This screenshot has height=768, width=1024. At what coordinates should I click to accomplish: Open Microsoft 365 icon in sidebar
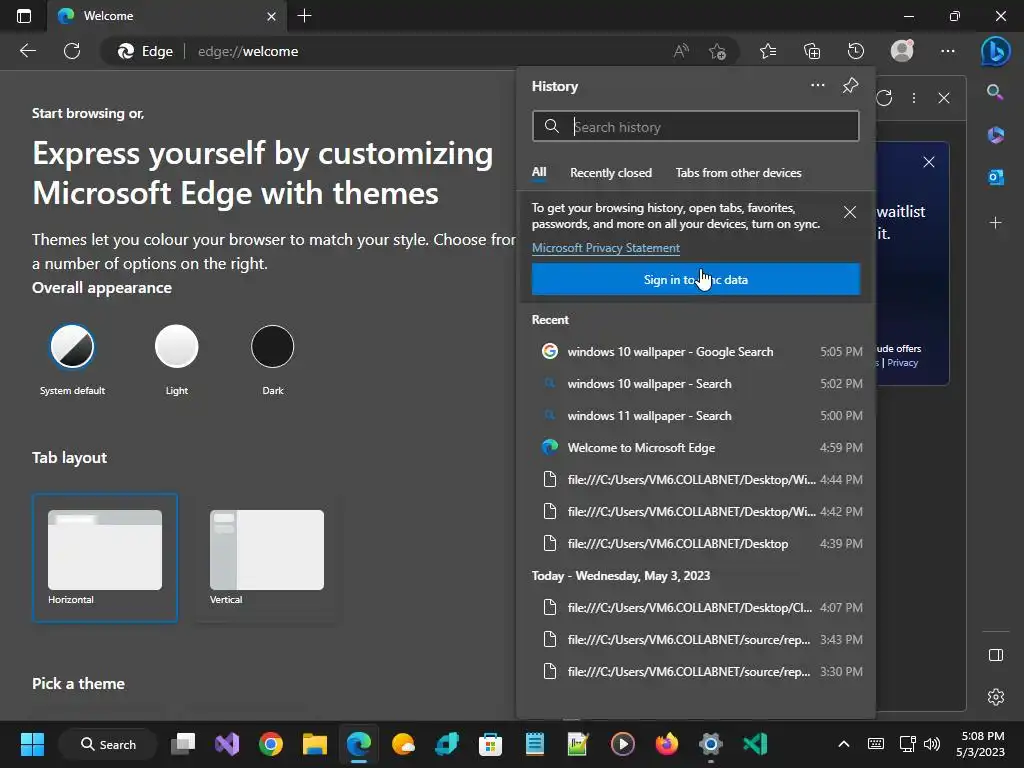pyautogui.click(x=995, y=135)
